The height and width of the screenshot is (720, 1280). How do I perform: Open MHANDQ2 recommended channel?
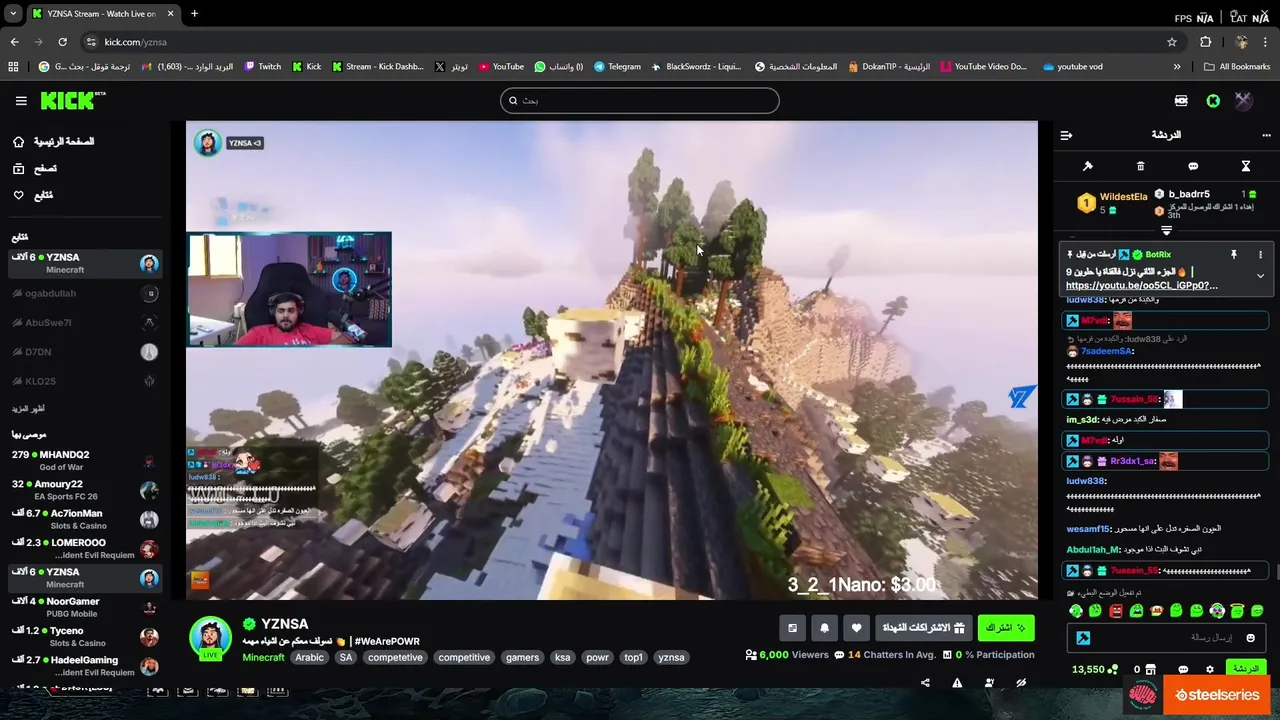(84, 460)
